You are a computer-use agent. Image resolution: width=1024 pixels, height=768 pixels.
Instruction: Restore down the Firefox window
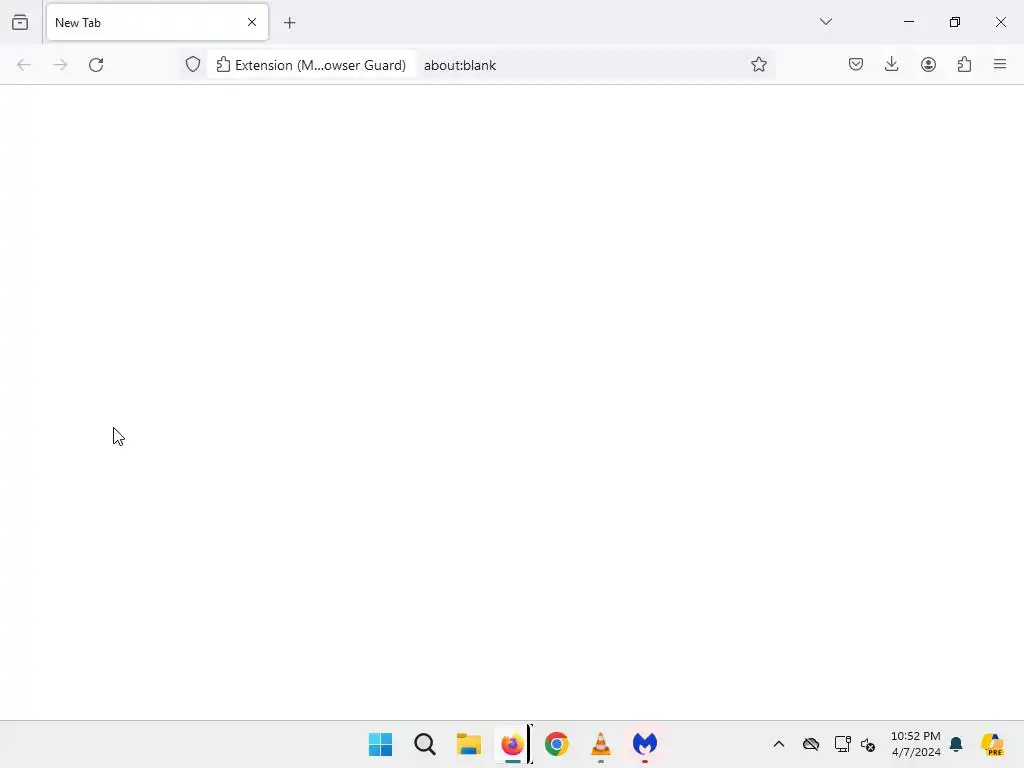pos(955,22)
